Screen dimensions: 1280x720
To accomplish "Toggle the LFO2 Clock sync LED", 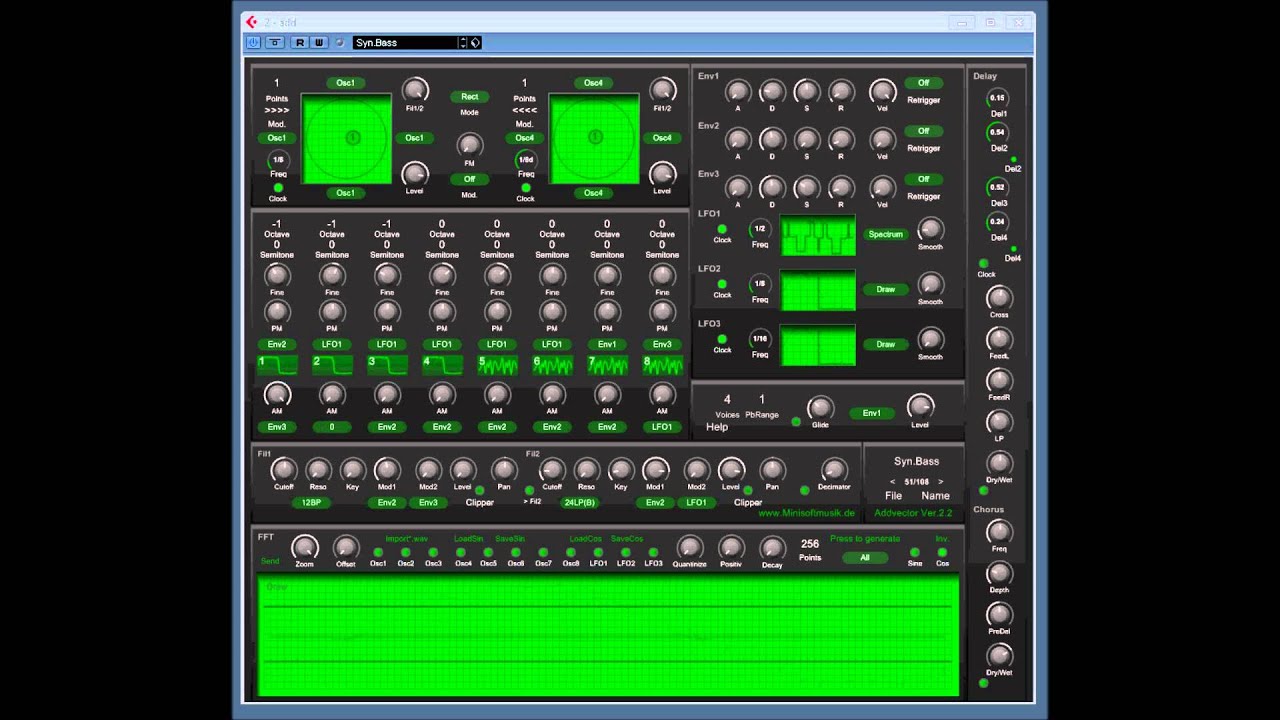I will 722,284.
